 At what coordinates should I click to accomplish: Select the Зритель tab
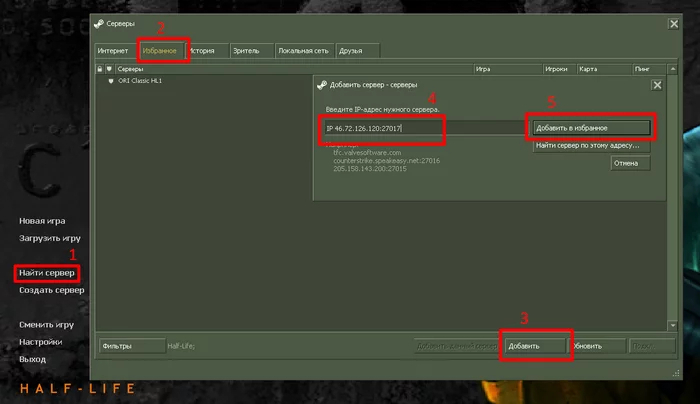[x=251, y=51]
